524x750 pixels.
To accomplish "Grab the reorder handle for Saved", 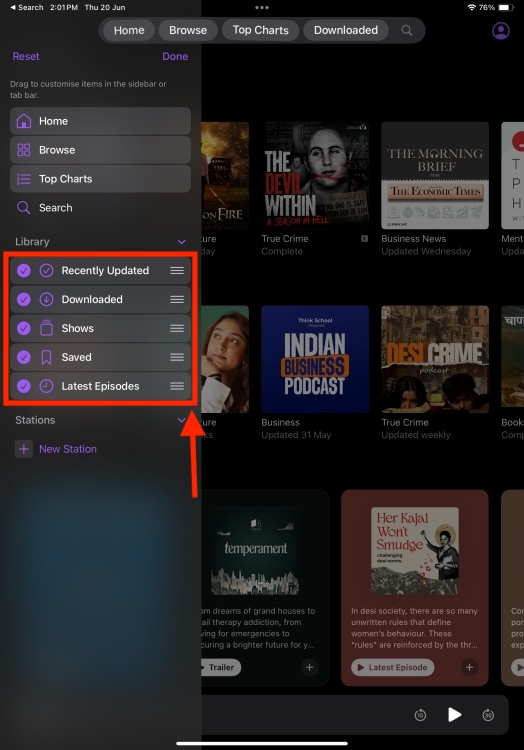I will pyautogui.click(x=177, y=357).
